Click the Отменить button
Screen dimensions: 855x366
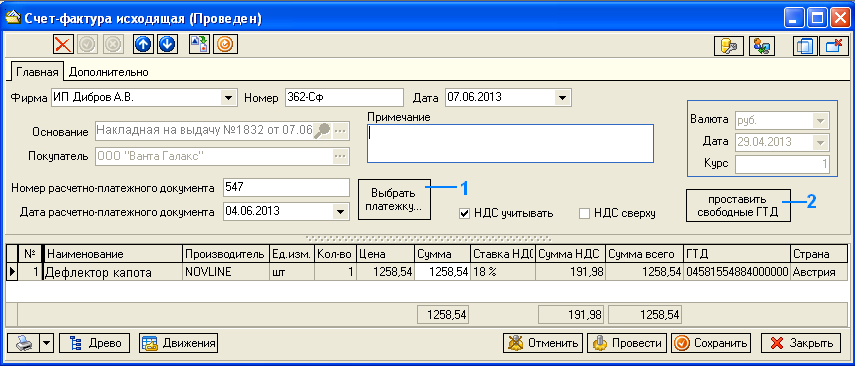click(543, 343)
